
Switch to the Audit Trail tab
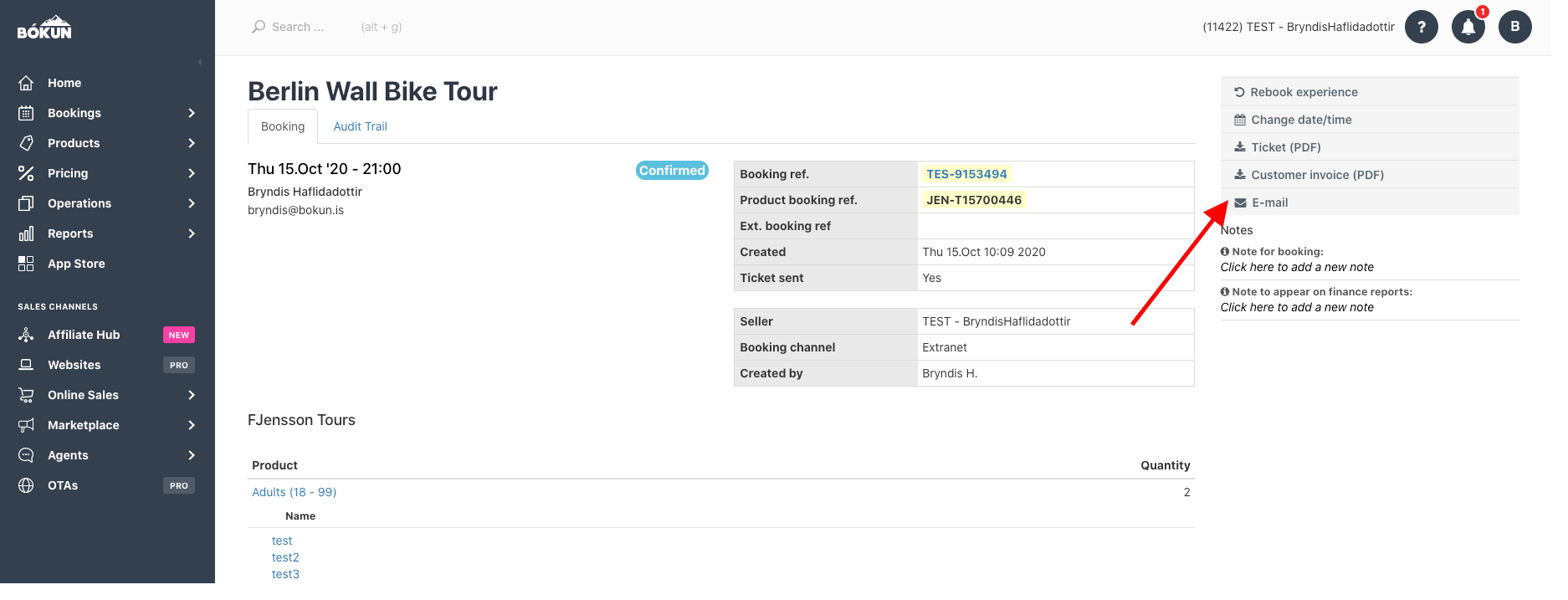(x=360, y=126)
